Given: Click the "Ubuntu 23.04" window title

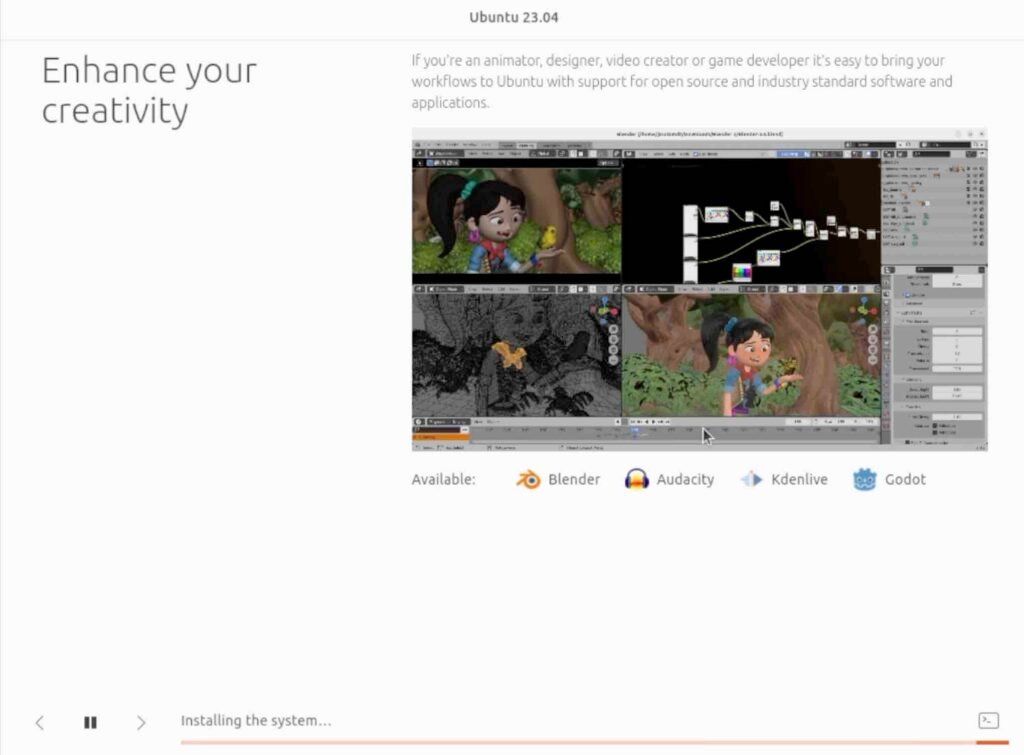Looking at the screenshot, I should pyautogui.click(x=514, y=18).
